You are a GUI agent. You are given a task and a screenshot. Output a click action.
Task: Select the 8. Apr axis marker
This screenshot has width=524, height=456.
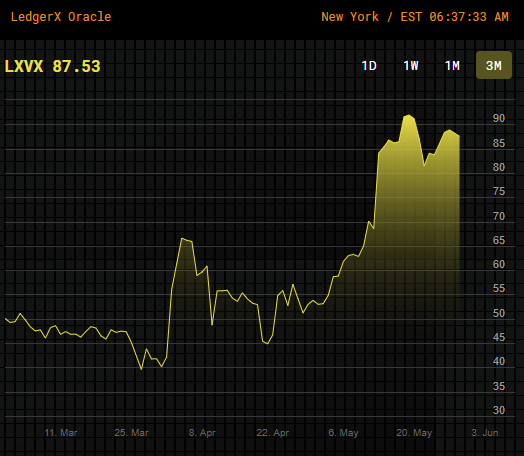pyautogui.click(x=202, y=433)
